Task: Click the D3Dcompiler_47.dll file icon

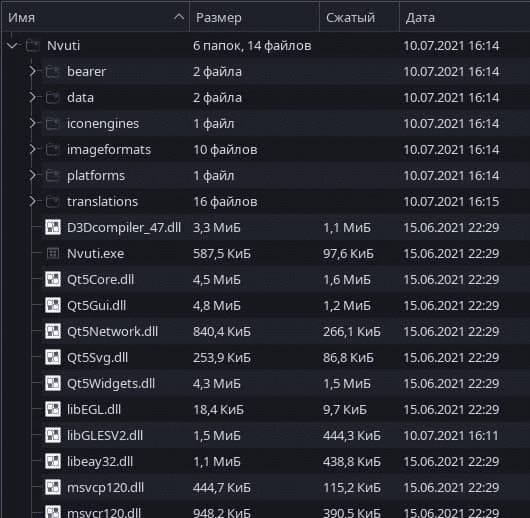Action: coord(53,227)
